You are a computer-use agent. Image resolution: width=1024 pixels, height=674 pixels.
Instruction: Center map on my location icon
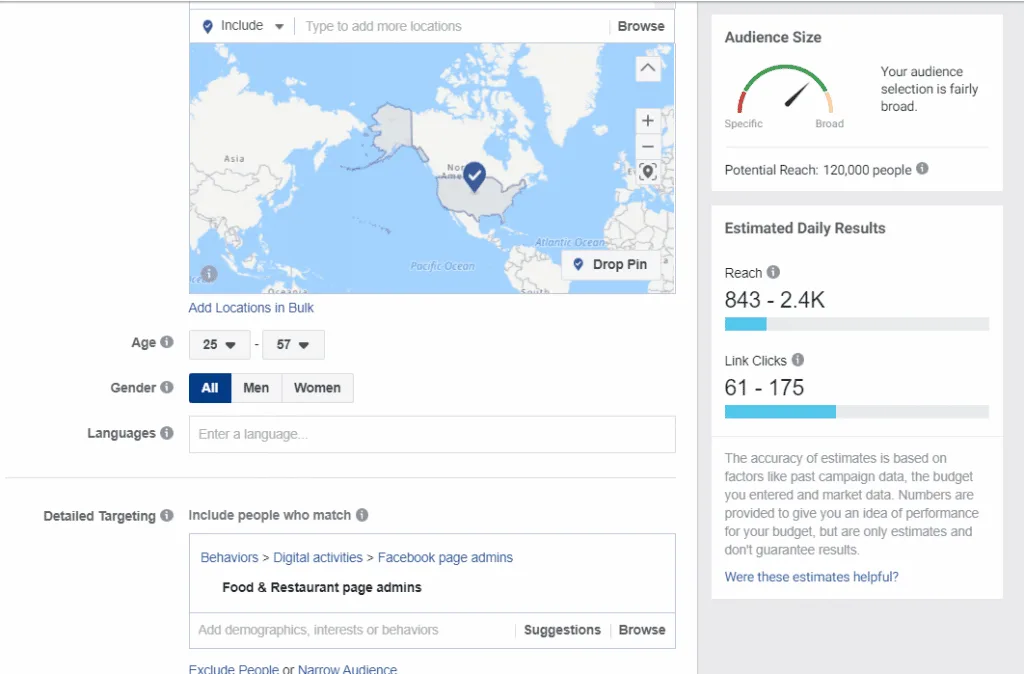[648, 172]
